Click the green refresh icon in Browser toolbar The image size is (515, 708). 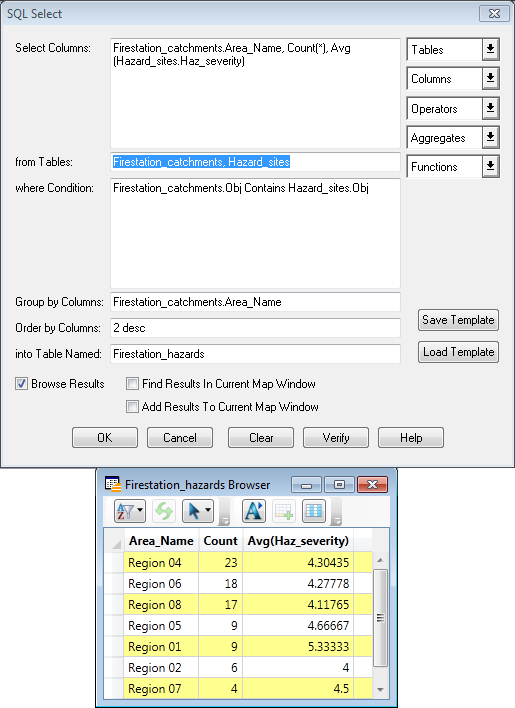coord(163,511)
